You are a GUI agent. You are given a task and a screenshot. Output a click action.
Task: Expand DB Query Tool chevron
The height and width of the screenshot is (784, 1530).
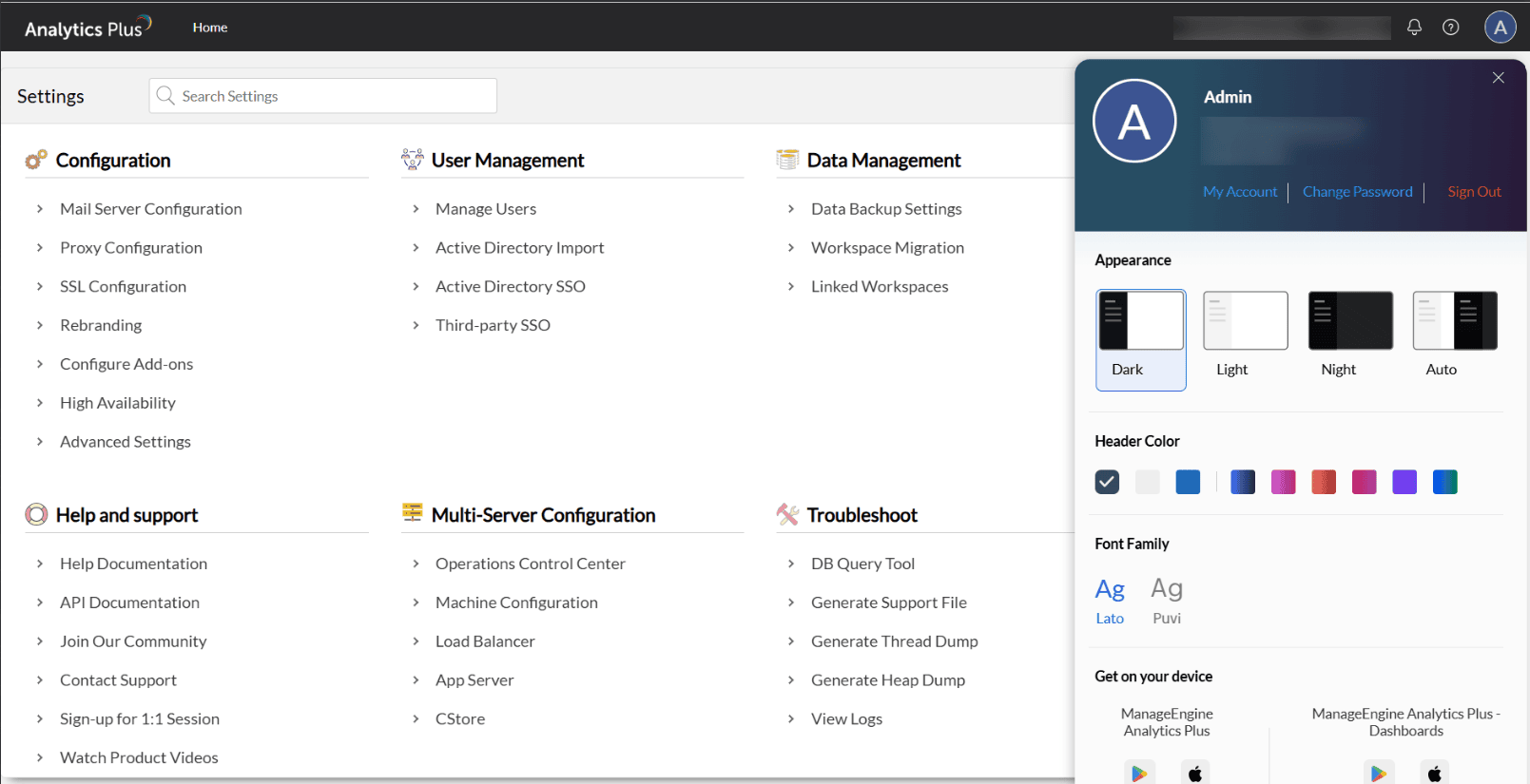(791, 564)
